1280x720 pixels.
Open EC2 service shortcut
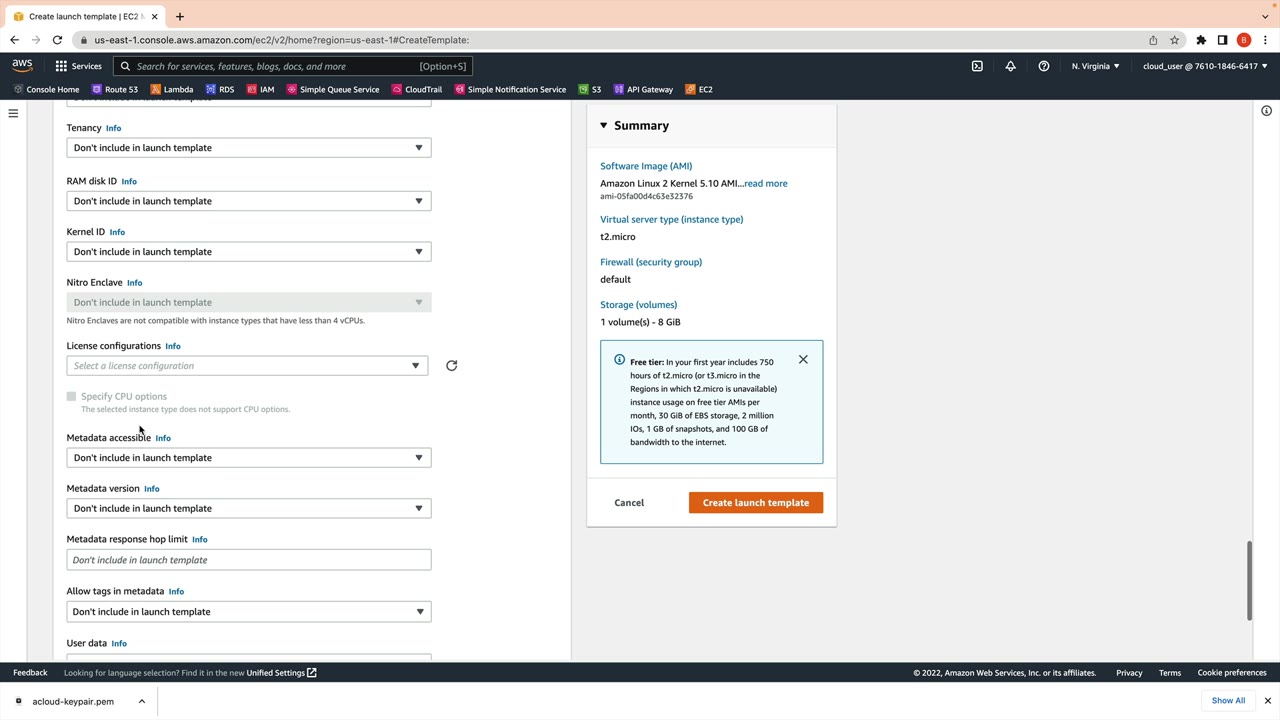[699, 89]
